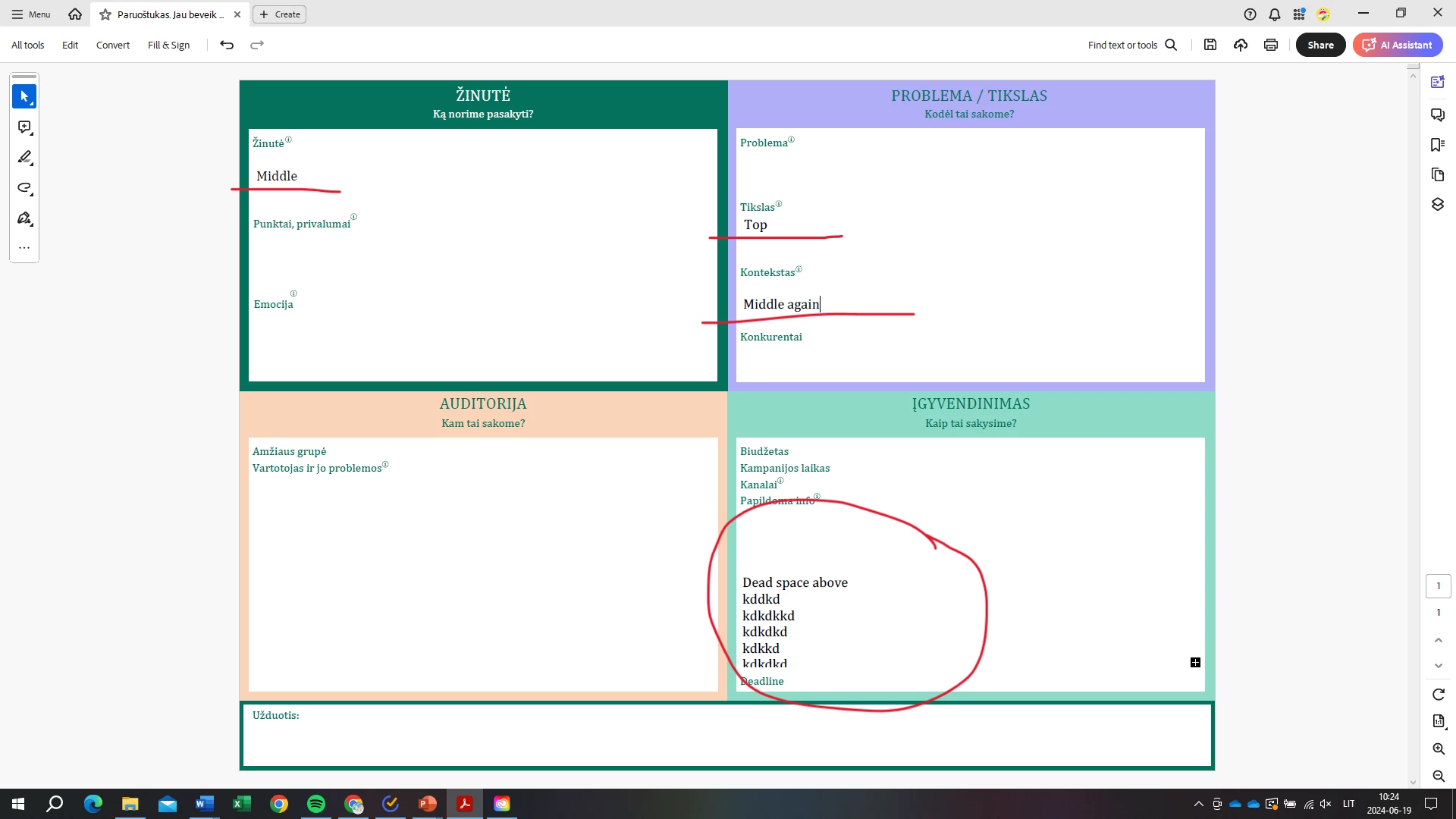
Task: Select the highlighter pen tool
Action: coord(24,158)
